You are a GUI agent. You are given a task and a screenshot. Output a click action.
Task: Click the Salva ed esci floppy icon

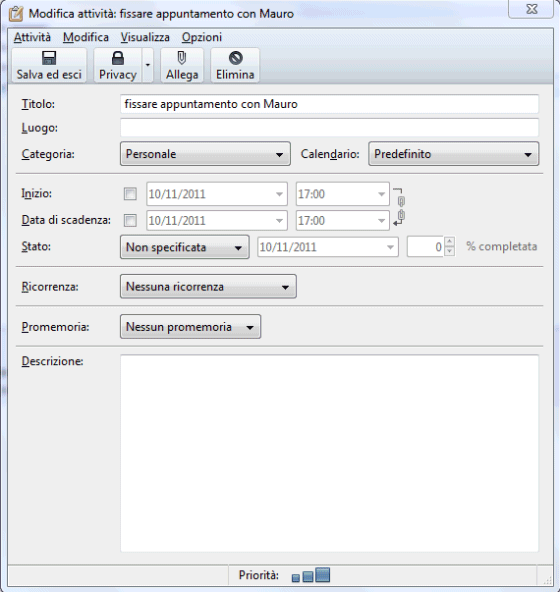[x=49, y=58]
